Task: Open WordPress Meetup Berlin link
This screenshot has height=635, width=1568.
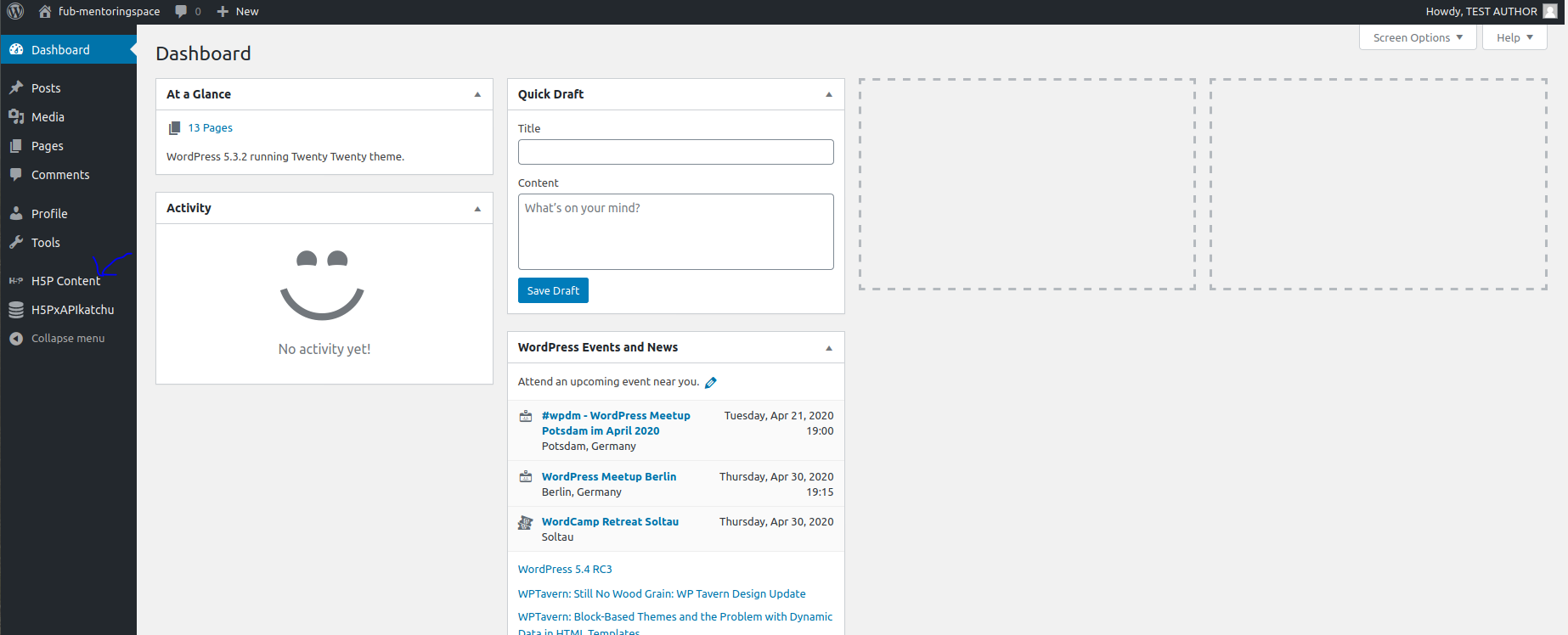Action: (609, 476)
